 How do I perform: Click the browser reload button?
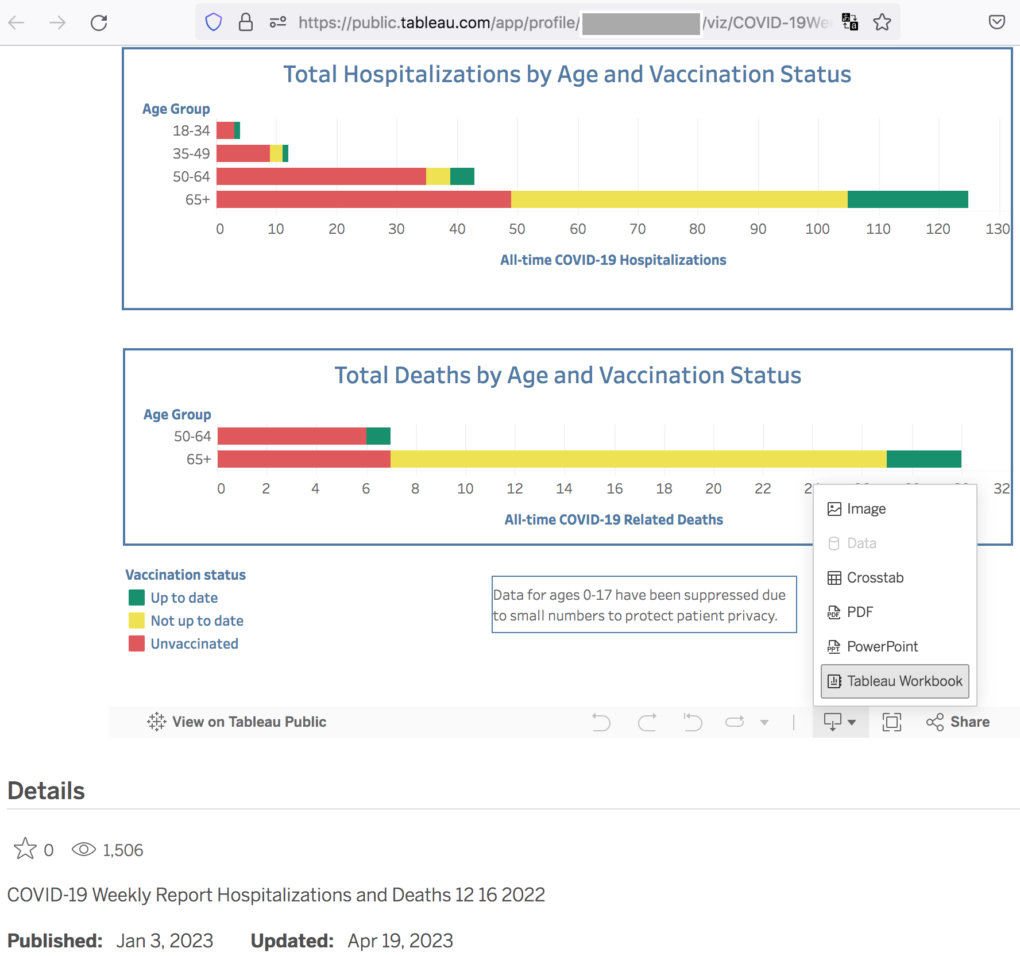tap(98, 23)
